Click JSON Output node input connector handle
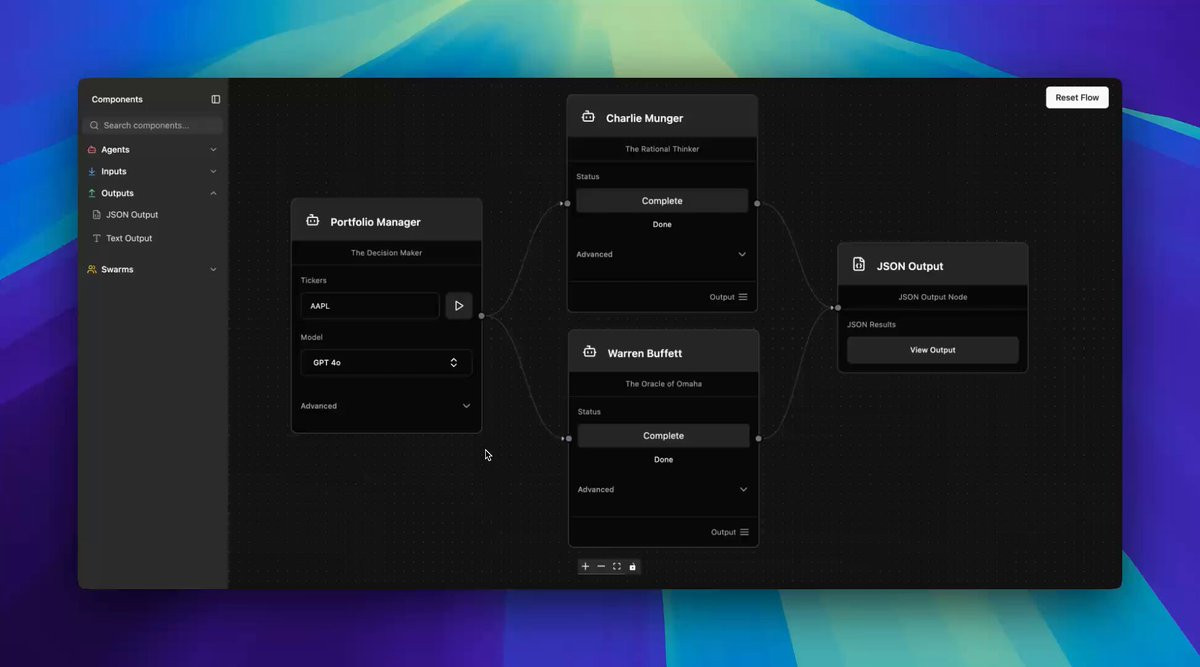The width and height of the screenshot is (1200, 667). [x=838, y=308]
